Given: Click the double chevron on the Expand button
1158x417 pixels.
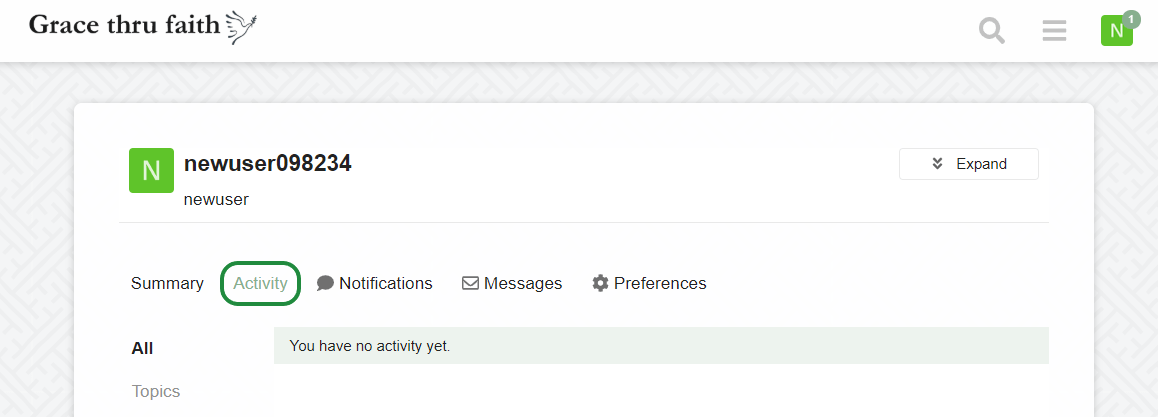Looking at the screenshot, I should coord(937,164).
